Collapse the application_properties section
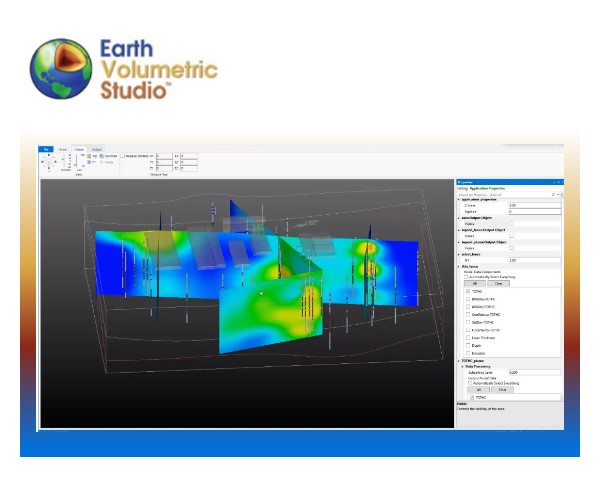The height and width of the screenshot is (477, 600). pyautogui.click(x=459, y=200)
